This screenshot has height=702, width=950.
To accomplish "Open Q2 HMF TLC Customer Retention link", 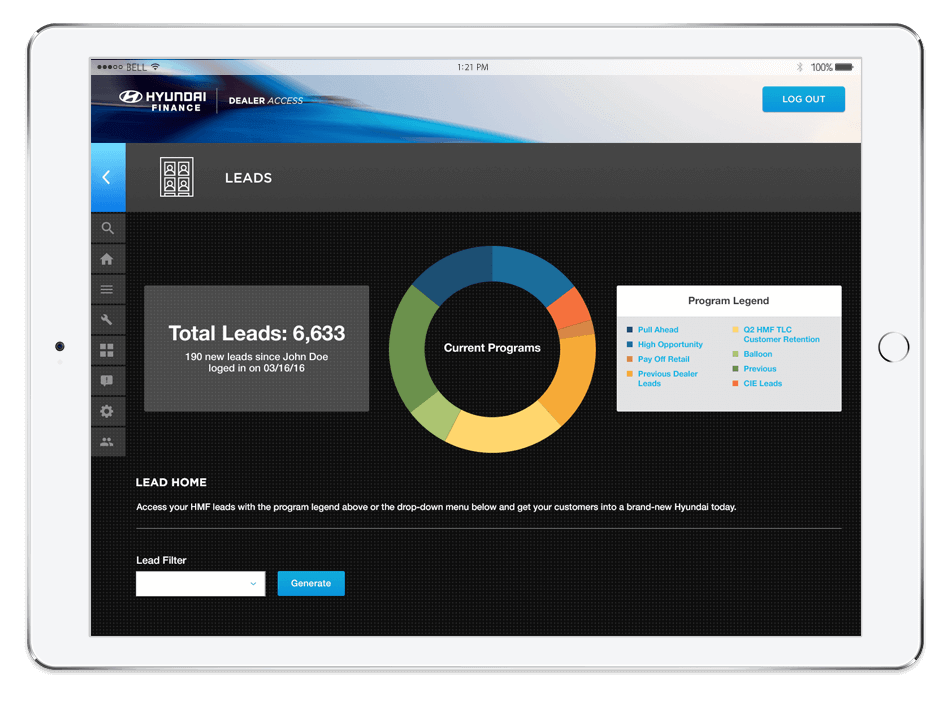I will click(781, 334).
